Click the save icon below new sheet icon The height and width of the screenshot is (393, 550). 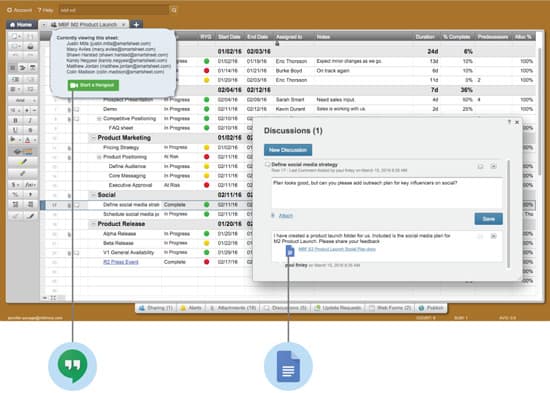click(x=16, y=46)
